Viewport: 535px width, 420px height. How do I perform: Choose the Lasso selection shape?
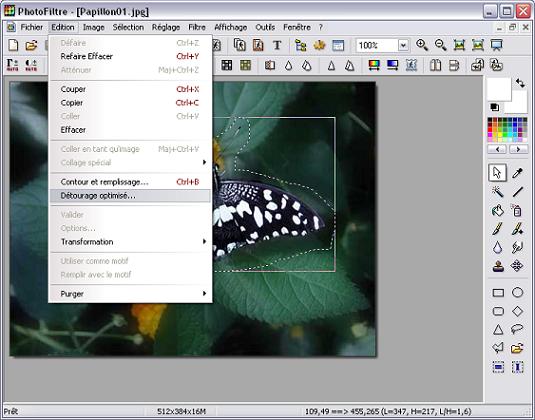[x=517, y=329]
